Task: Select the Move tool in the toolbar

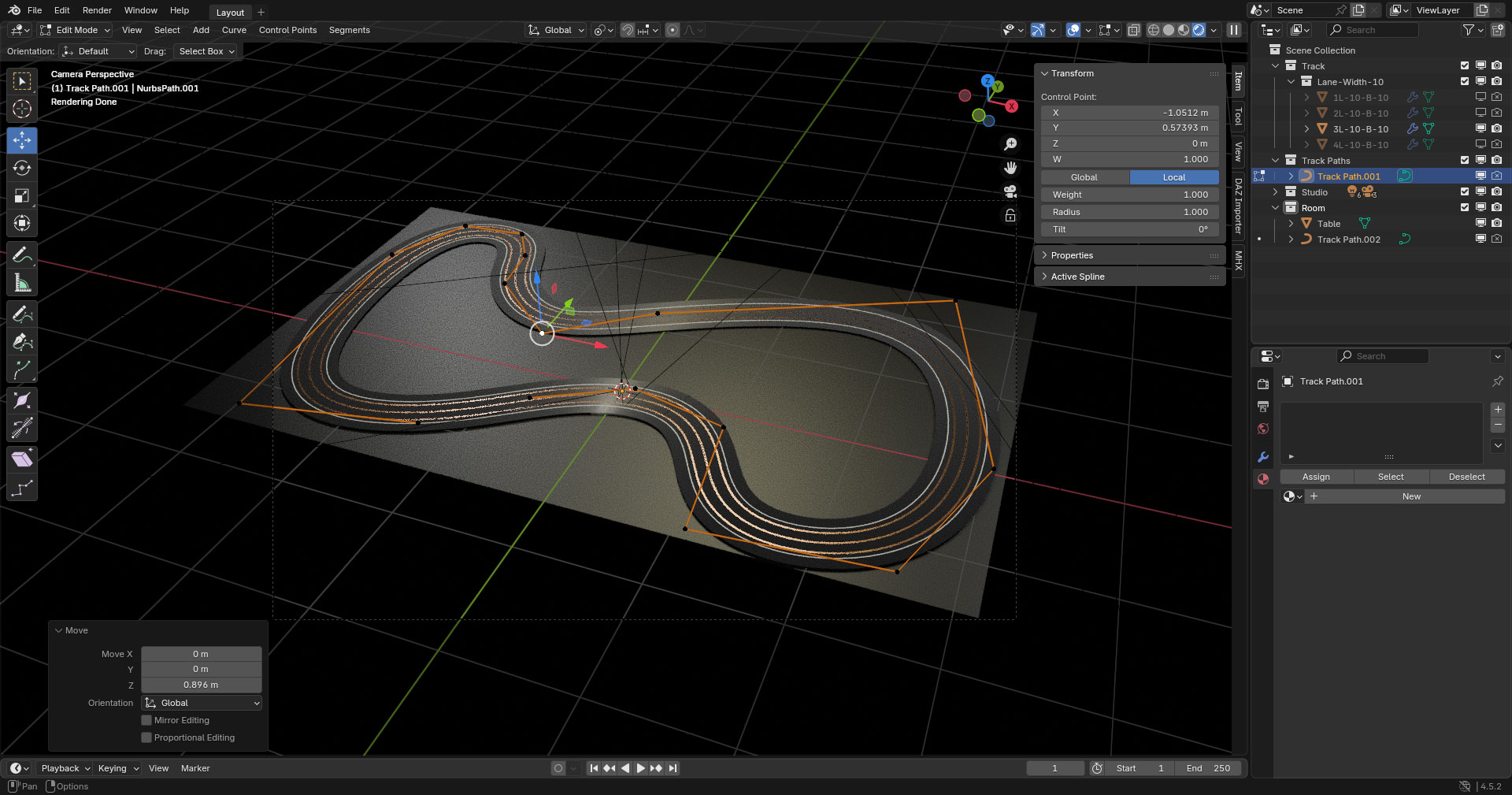Action: [22, 140]
